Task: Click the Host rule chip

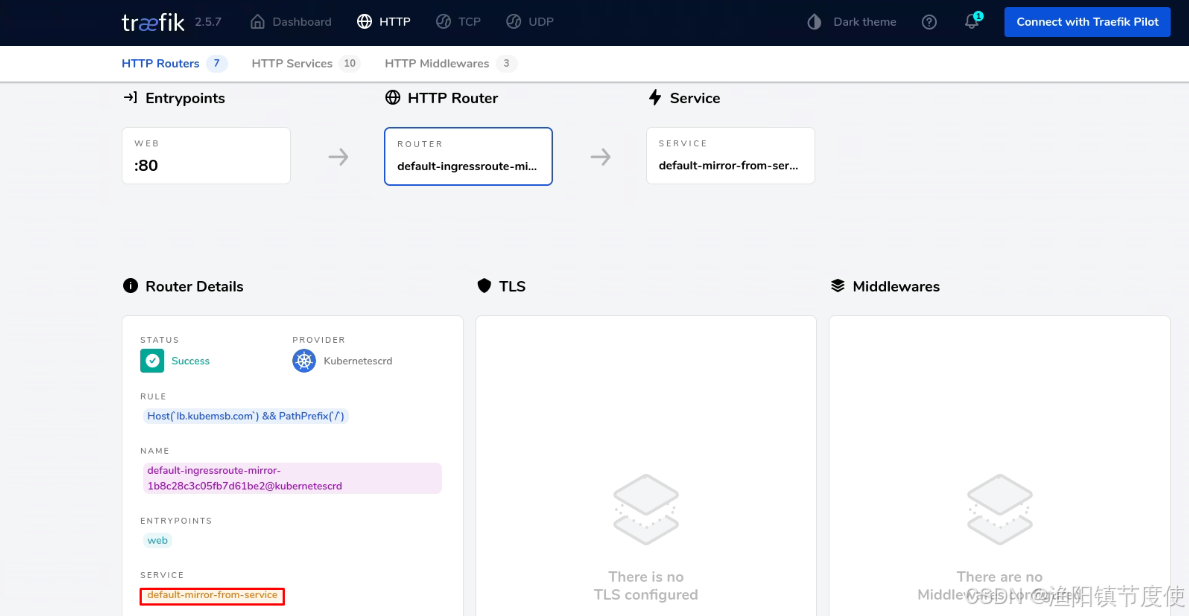Action: pyautogui.click(x=246, y=416)
